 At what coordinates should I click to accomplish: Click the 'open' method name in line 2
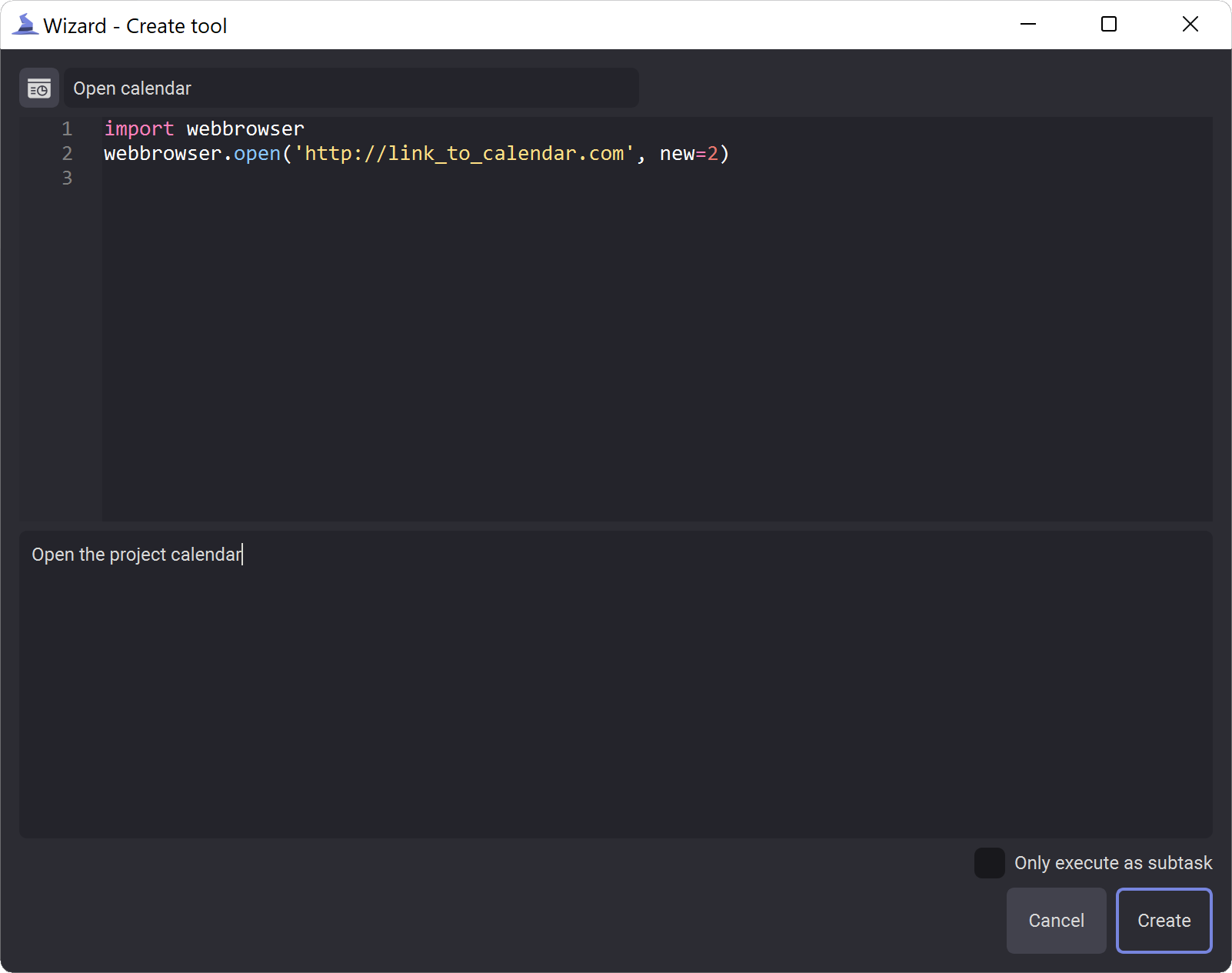click(257, 154)
